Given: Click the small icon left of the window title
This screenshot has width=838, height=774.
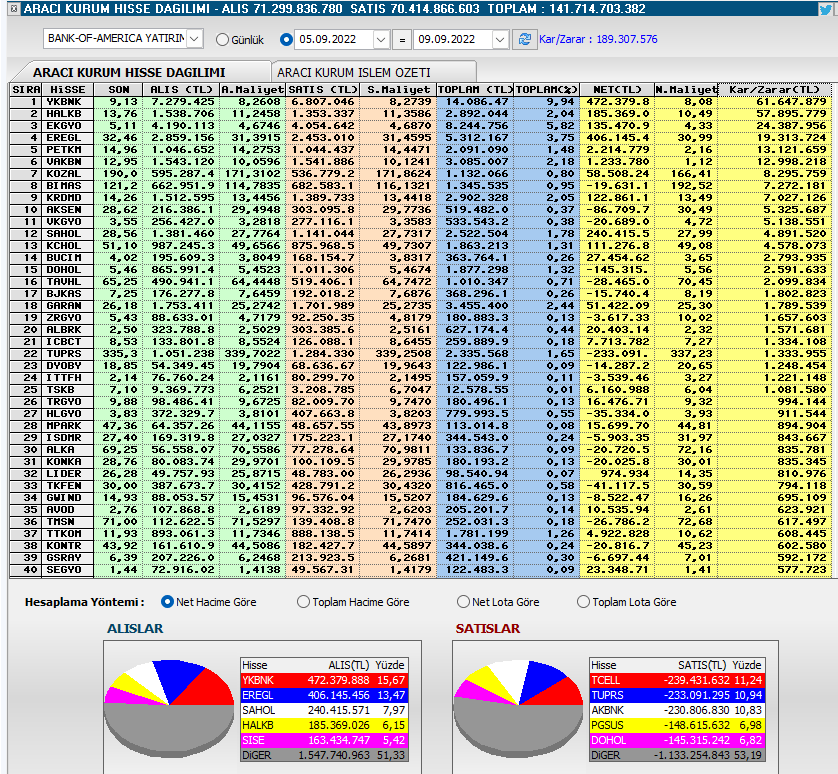Looking at the screenshot, I should click(14, 9).
